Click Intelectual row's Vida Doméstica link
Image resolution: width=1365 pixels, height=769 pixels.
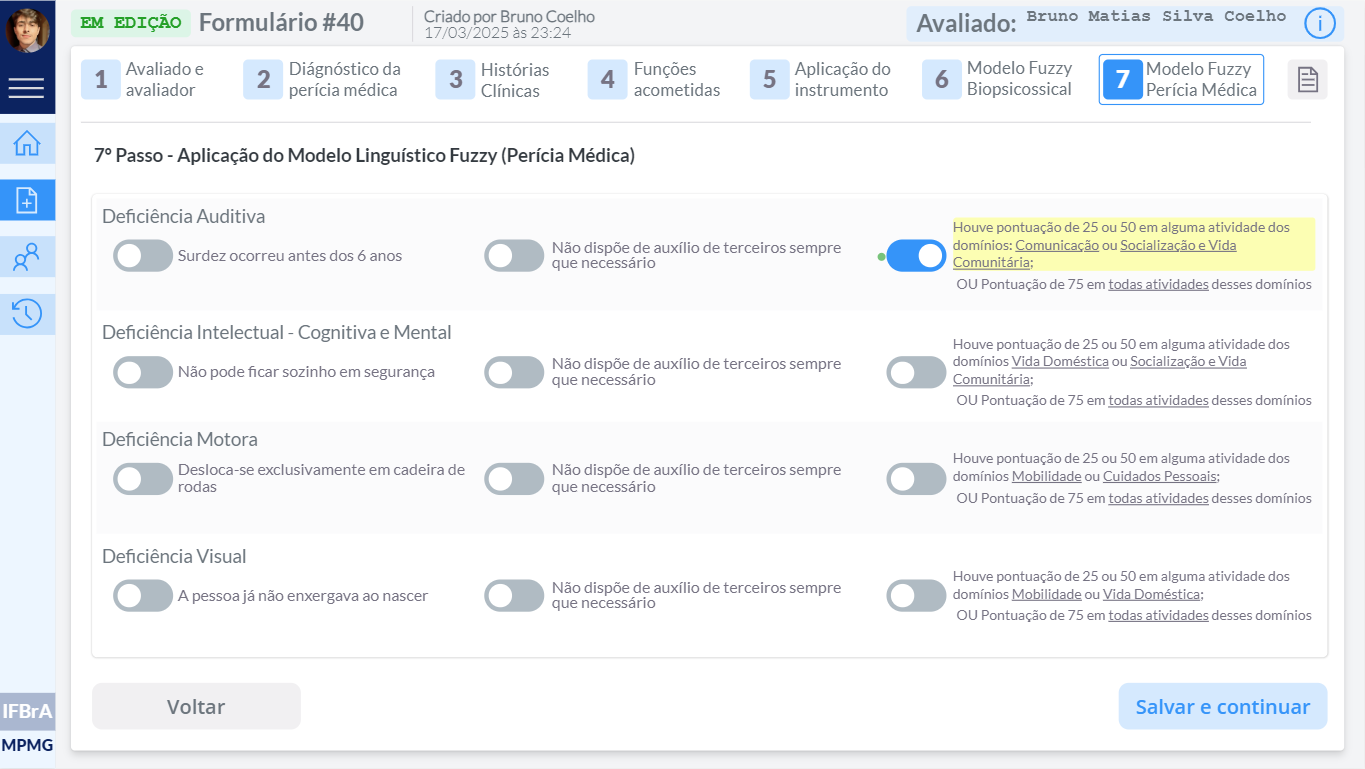[1060, 362]
